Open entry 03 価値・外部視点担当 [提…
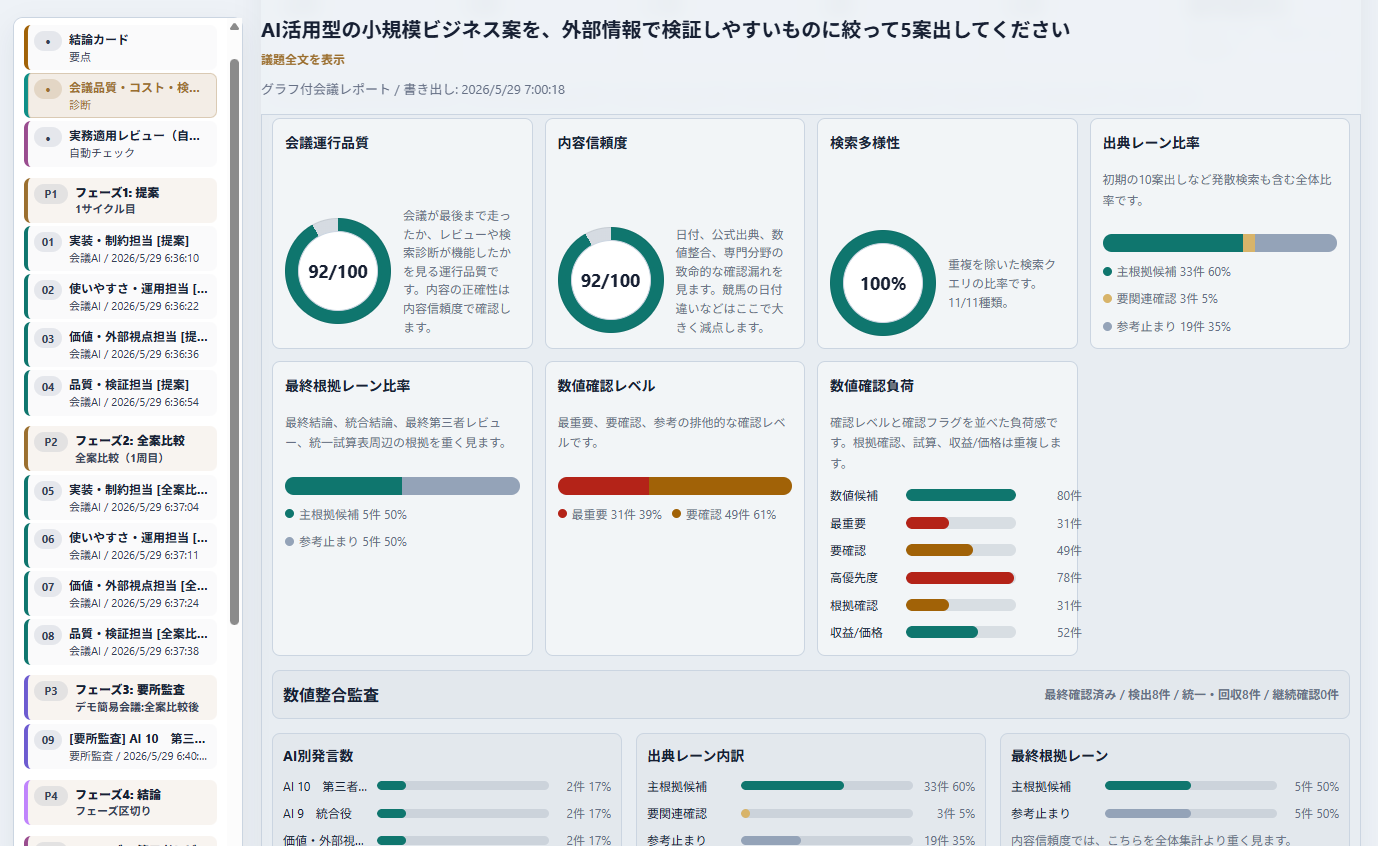The image size is (1378, 846). pos(121,345)
